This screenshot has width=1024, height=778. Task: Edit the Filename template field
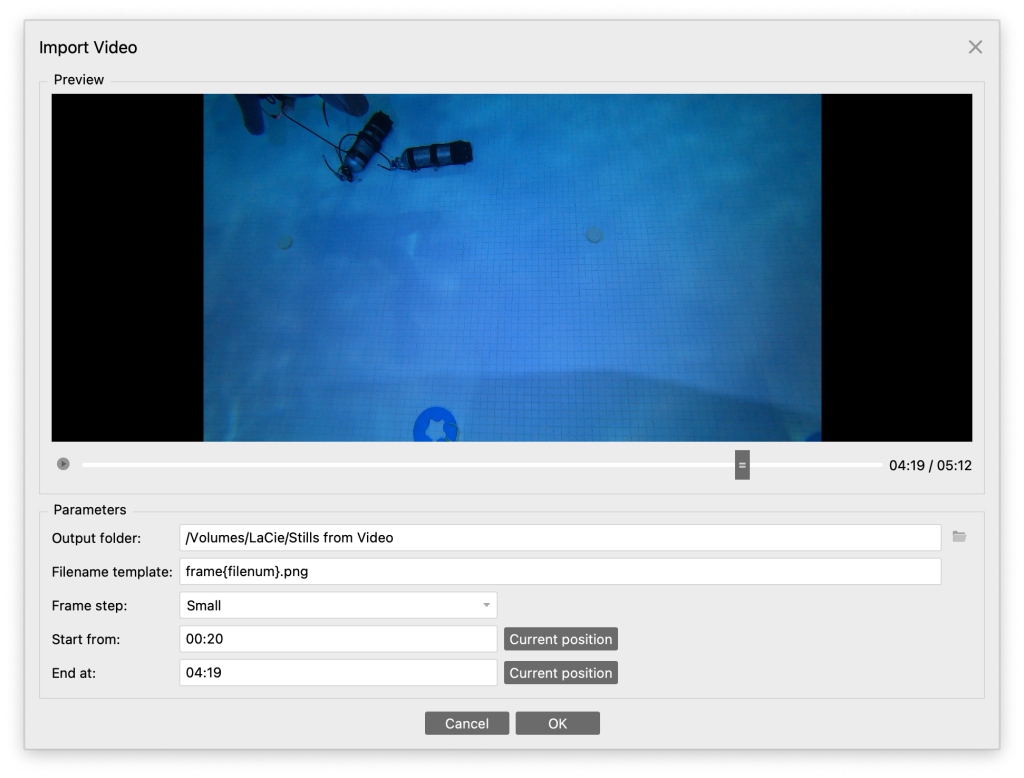point(560,572)
